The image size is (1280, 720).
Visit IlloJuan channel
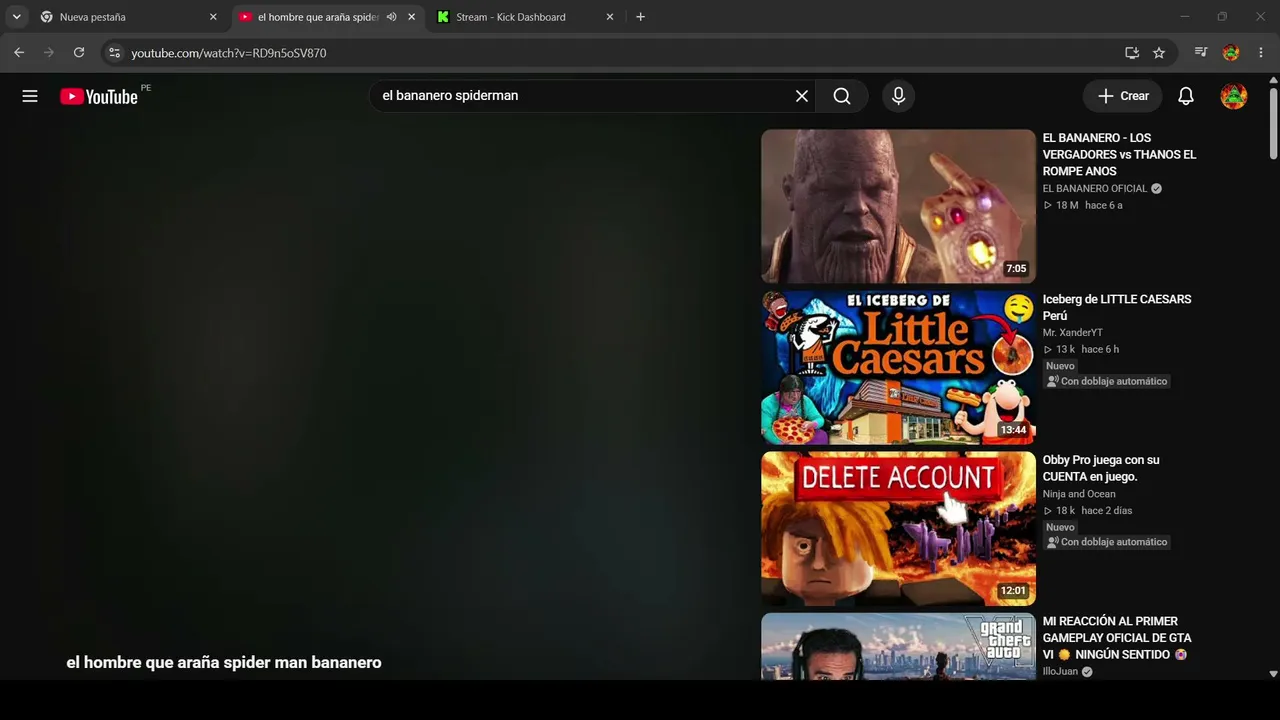pos(1060,672)
